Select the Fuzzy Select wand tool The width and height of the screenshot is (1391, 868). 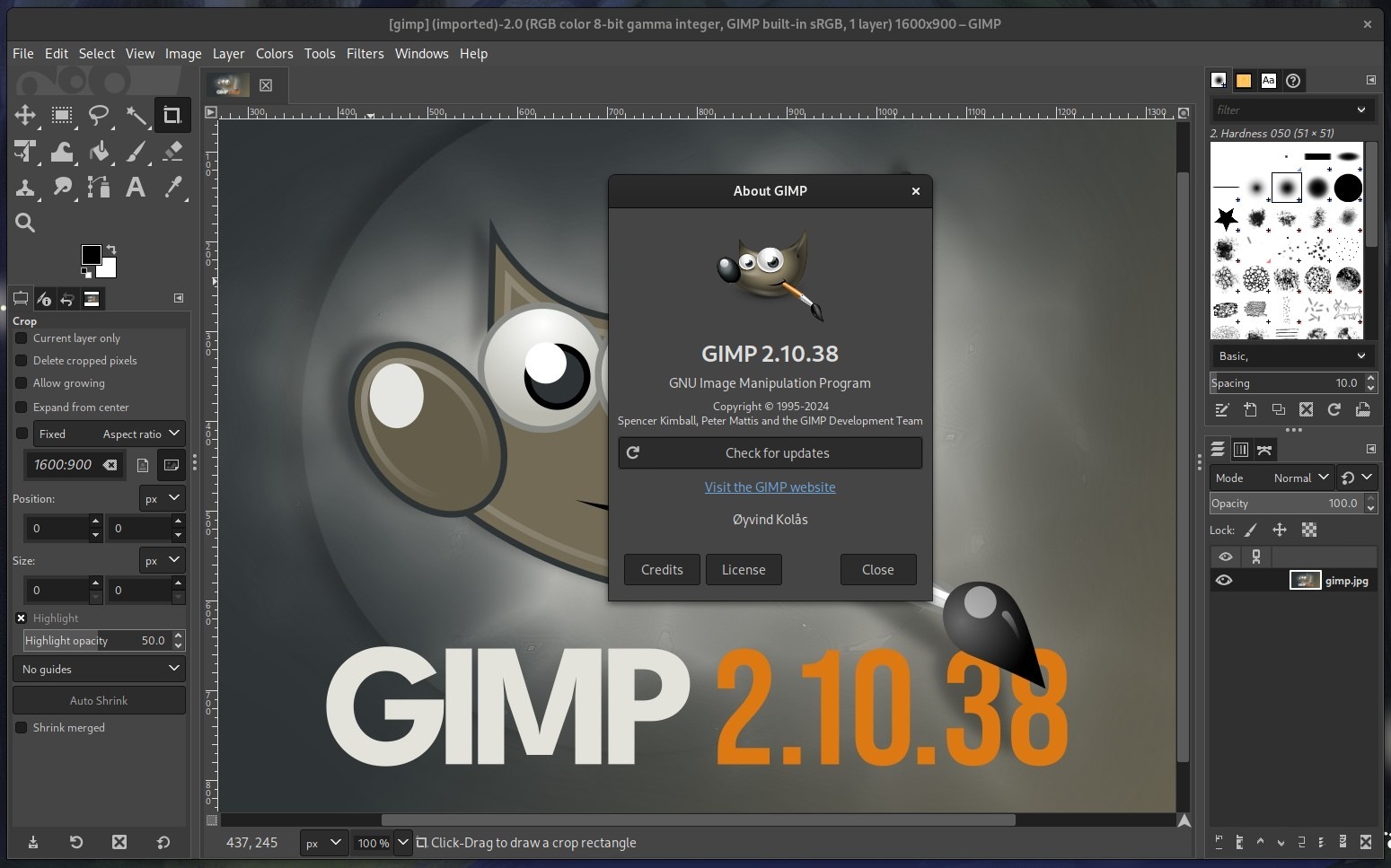[x=136, y=115]
